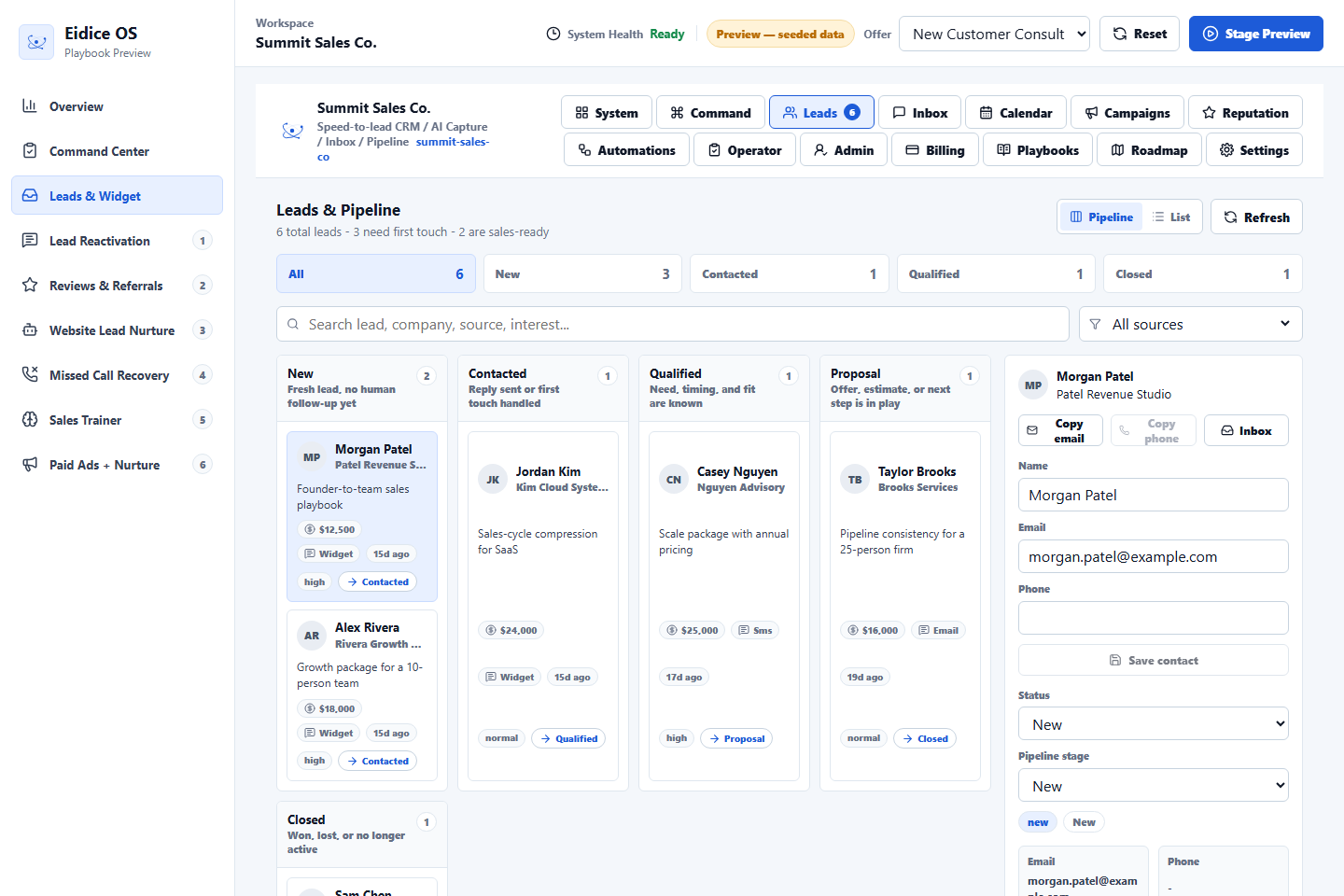Filter leads by the All status tile
This screenshot has height=896, width=1344.
376,273
